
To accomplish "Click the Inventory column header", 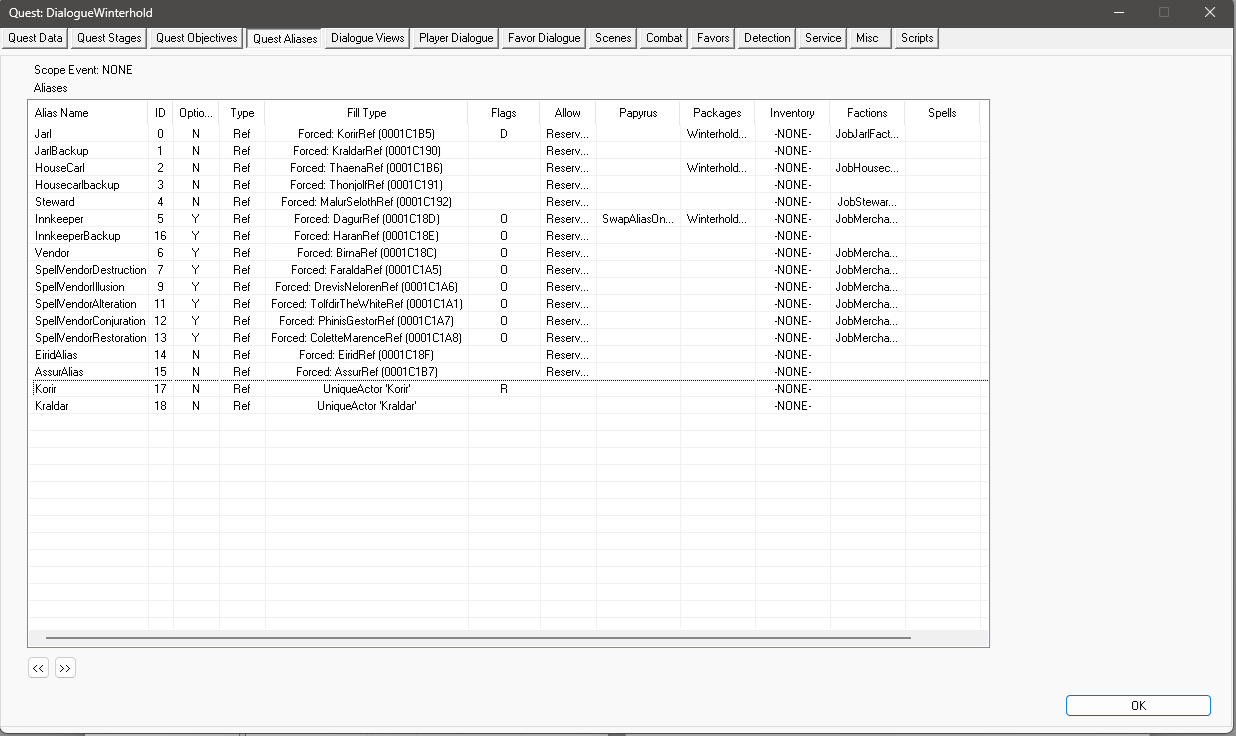I will click(x=793, y=113).
